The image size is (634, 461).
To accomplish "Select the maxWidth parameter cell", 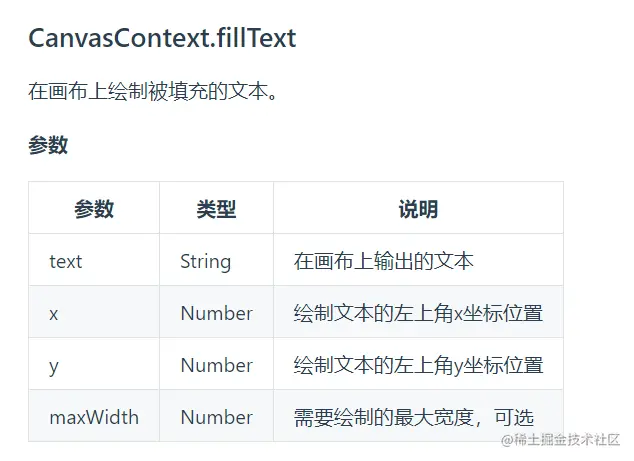I will pyautogui.click(x=94, y=417).
